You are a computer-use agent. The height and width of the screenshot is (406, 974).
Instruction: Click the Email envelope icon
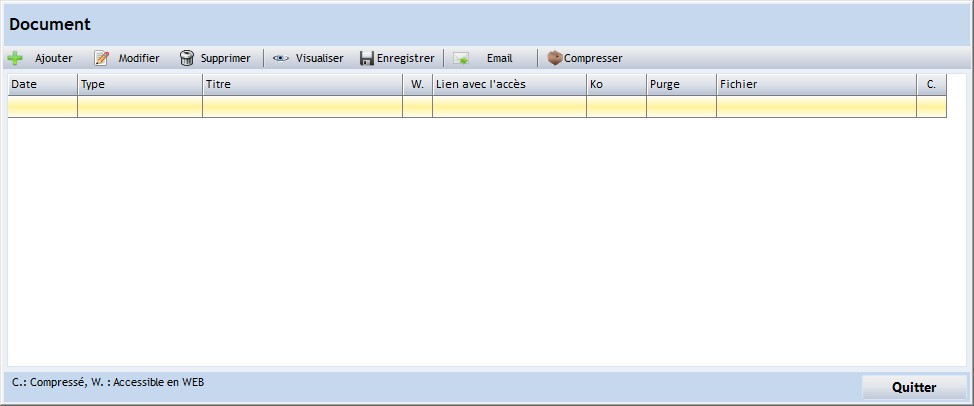pyautogui.click(x=461, y=58)
